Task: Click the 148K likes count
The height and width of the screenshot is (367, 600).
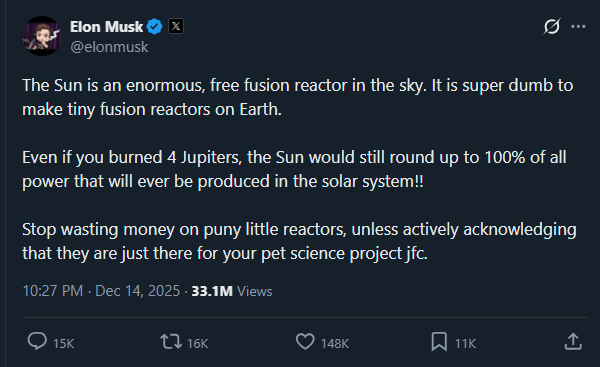Action: (x=335, y=343)
